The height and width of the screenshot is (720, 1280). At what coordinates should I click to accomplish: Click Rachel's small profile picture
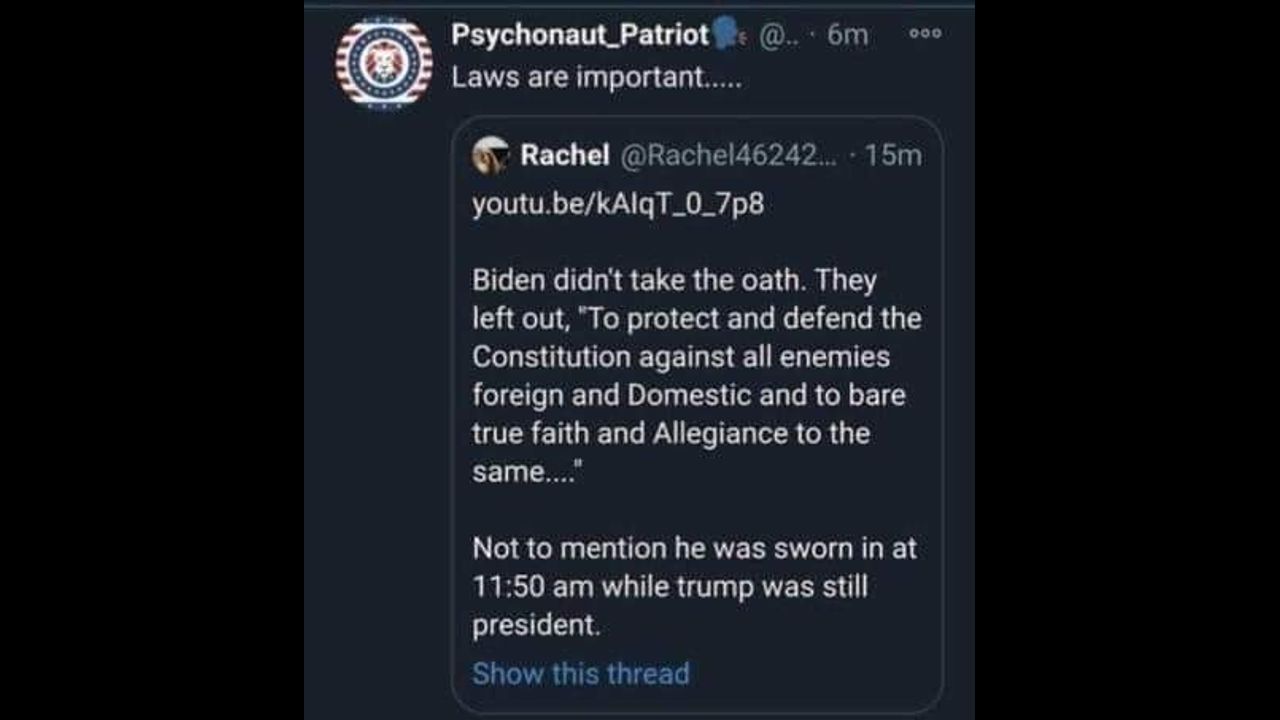coord(491,155)
